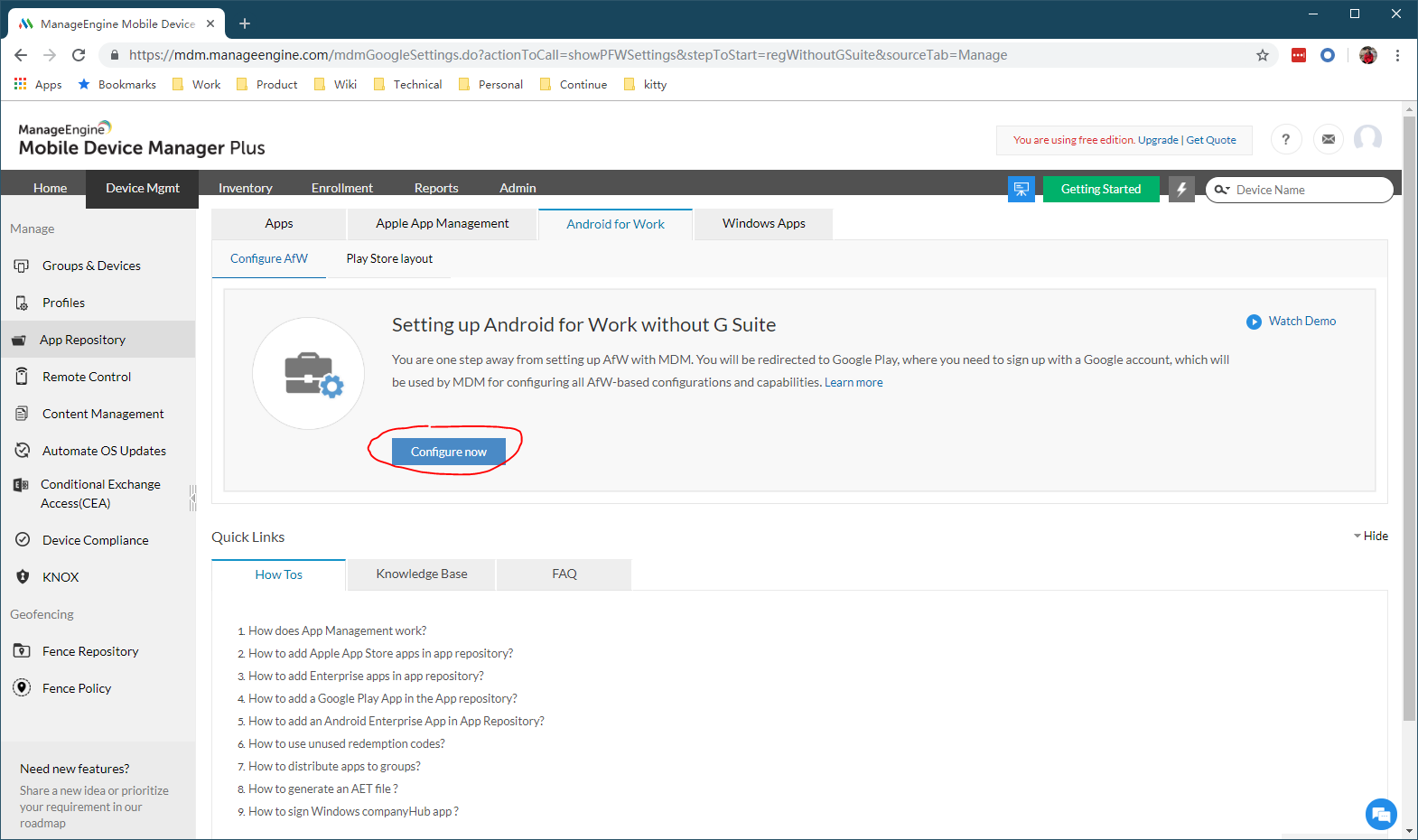Close the ManageEngine browser tab
The width and height of the screenshot is (1418, 840).
click(x=210, y=23)
